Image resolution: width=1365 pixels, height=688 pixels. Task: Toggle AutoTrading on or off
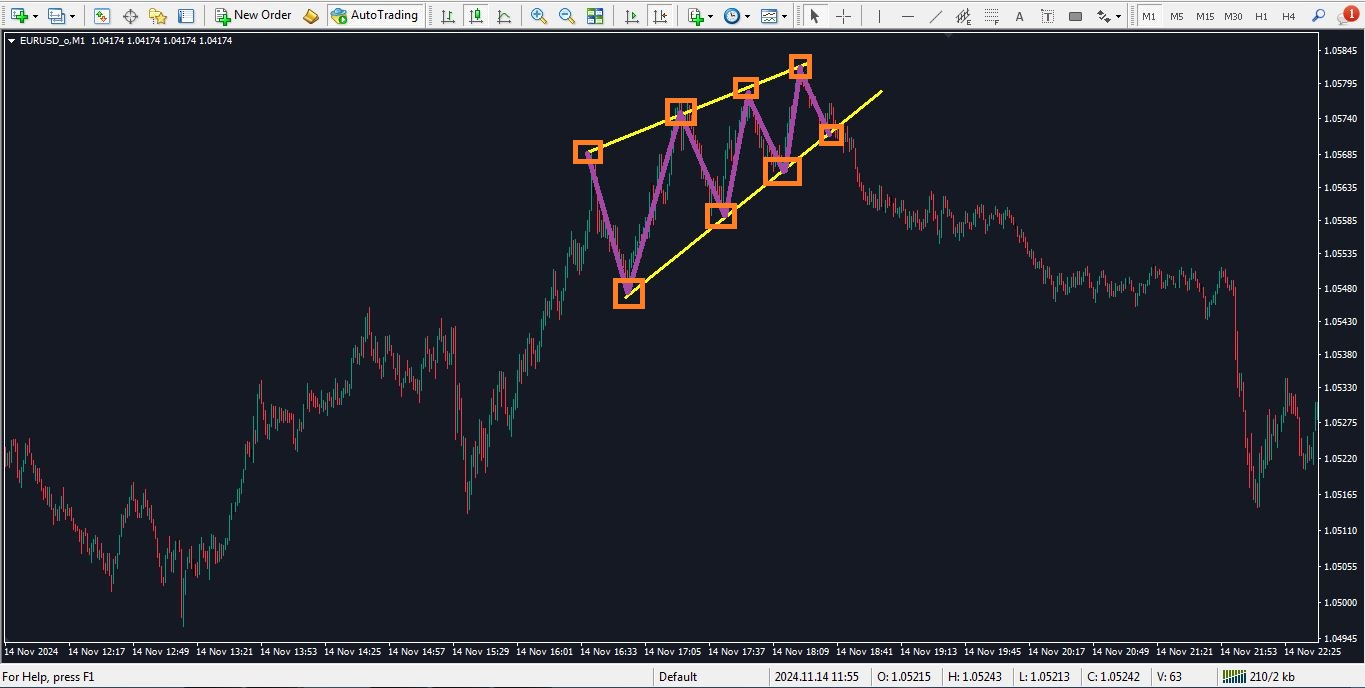(x=374, y=16)
